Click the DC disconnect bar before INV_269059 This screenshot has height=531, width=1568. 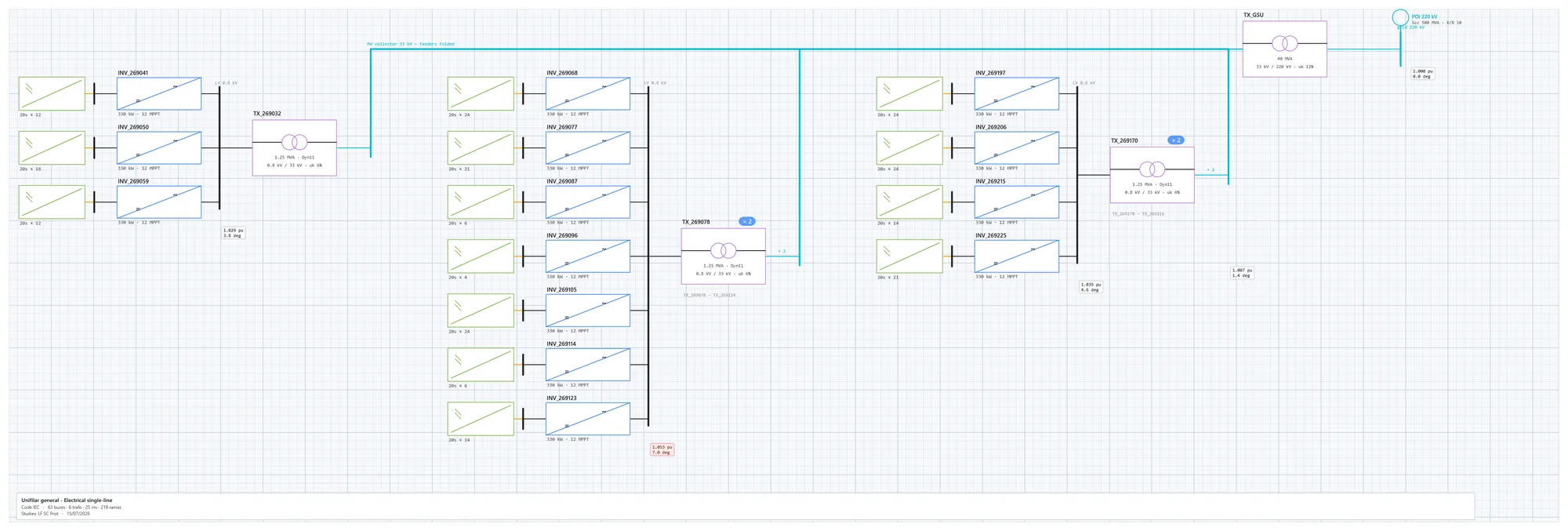(x=94, y=202)
